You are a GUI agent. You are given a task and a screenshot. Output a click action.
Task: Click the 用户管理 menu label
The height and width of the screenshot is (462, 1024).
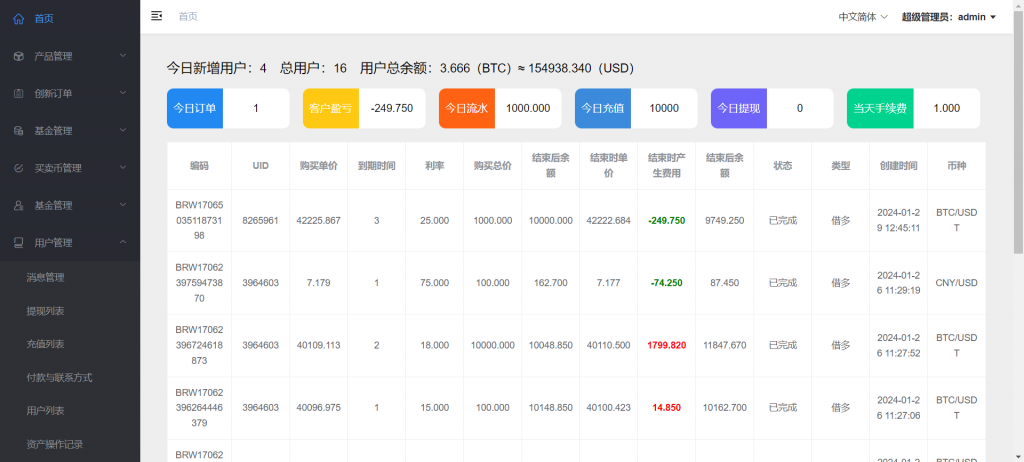pos(54,242)
